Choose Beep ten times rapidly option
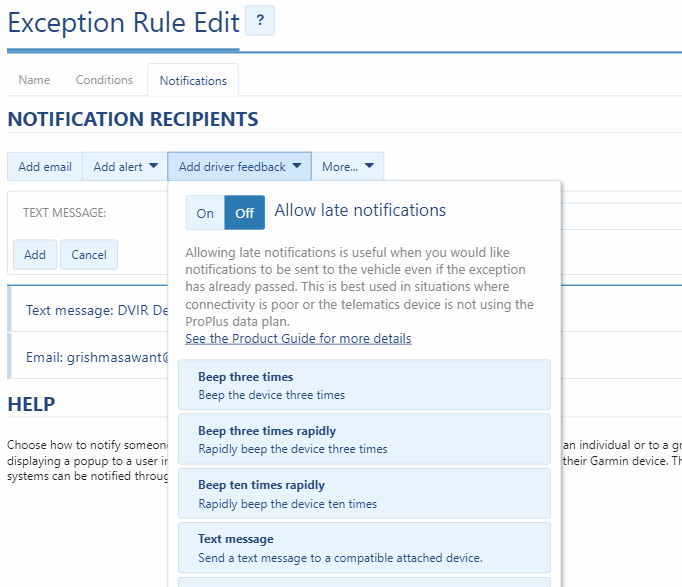Viewport: 682px width, 587px height. 364,494
